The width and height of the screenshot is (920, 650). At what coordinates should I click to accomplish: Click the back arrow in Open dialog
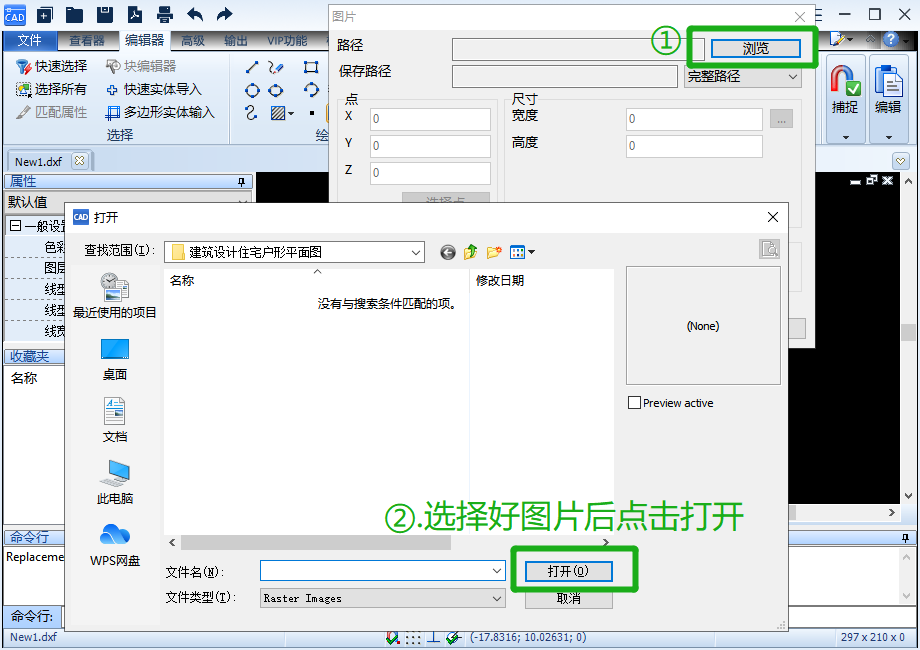(x=448, y=252)
